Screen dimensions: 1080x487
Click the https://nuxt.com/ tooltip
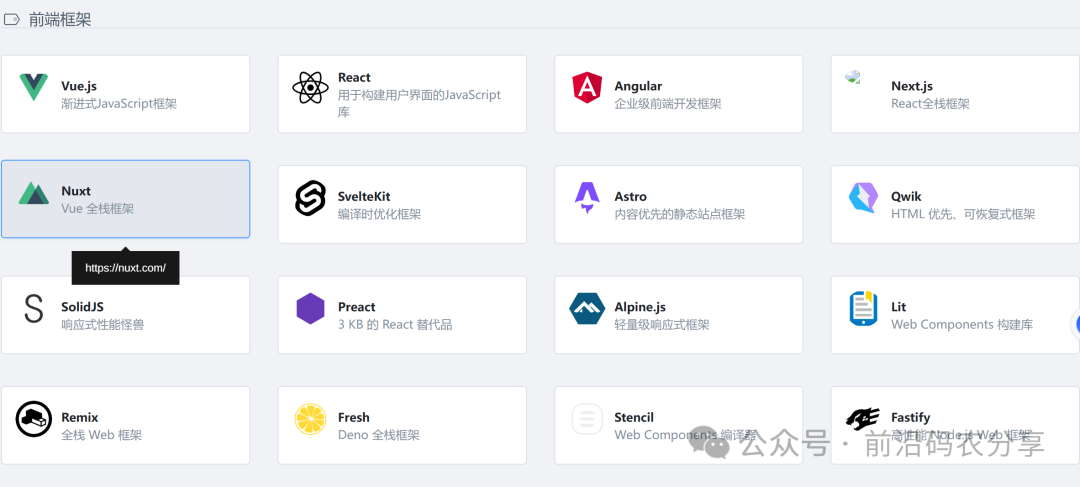[x=125, y=268]
